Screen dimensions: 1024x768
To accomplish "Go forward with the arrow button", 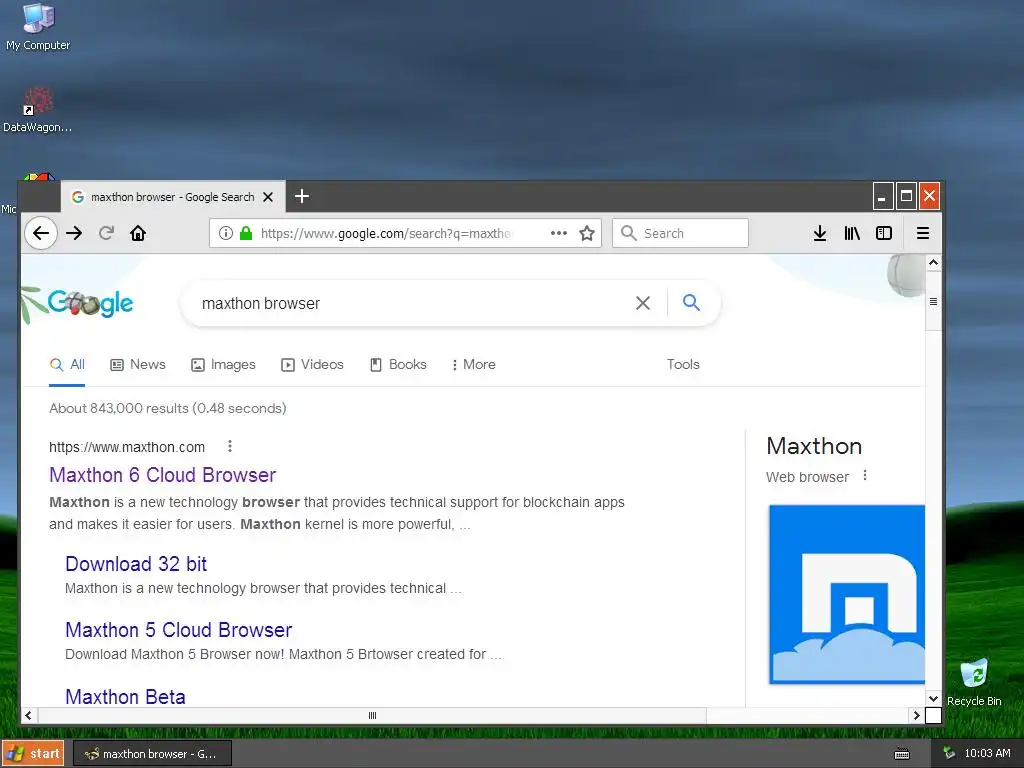I will [74, 233].
